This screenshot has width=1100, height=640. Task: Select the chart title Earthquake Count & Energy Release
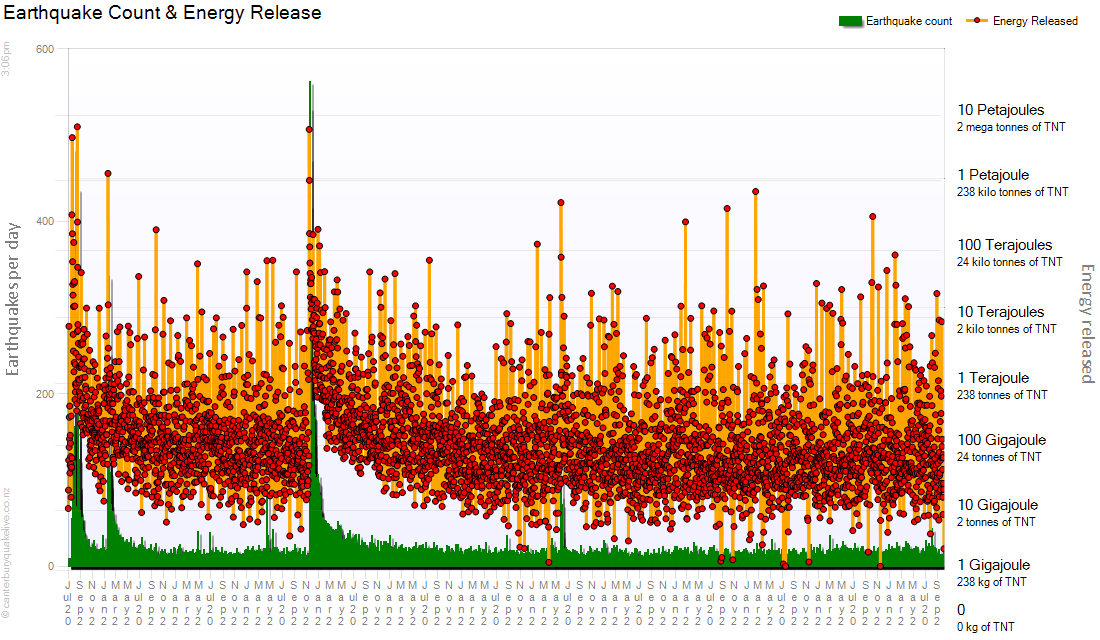point(163,13)
